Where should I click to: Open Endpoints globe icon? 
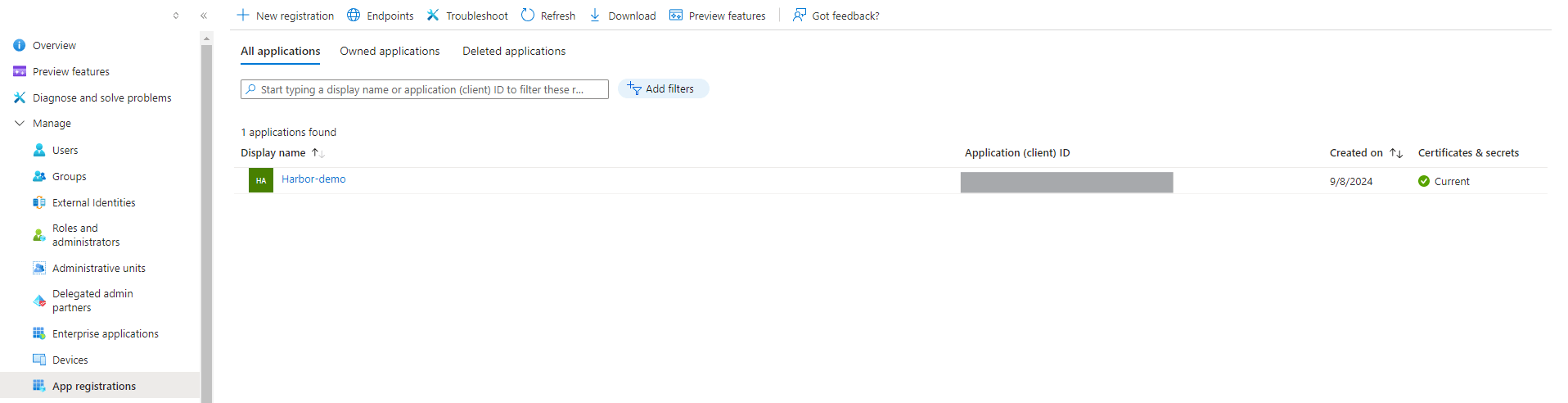point(354,15)
